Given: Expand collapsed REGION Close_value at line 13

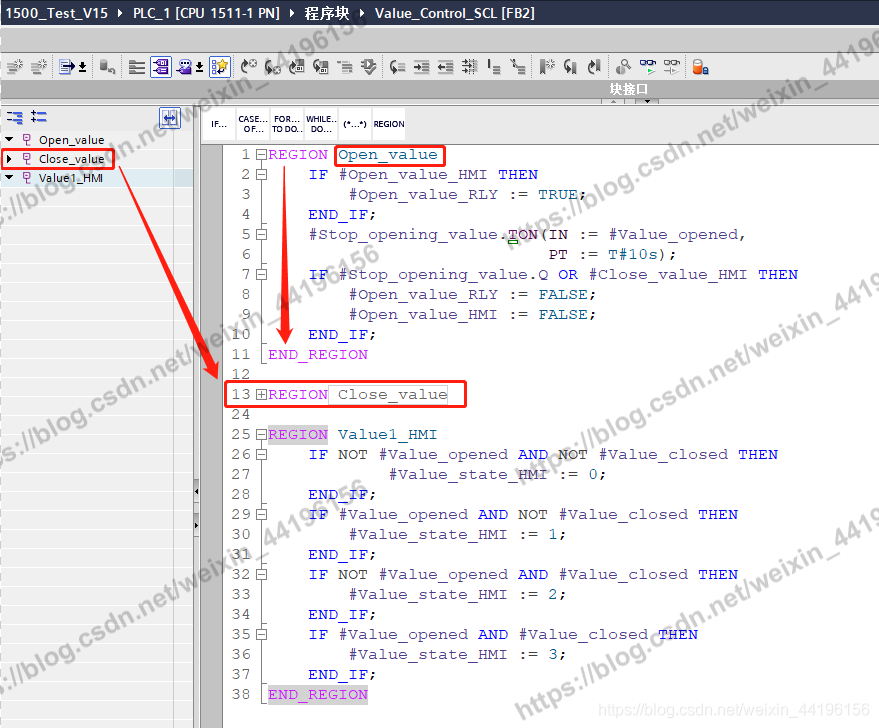Looking at the screenshot, I should (x=261, y=395).
